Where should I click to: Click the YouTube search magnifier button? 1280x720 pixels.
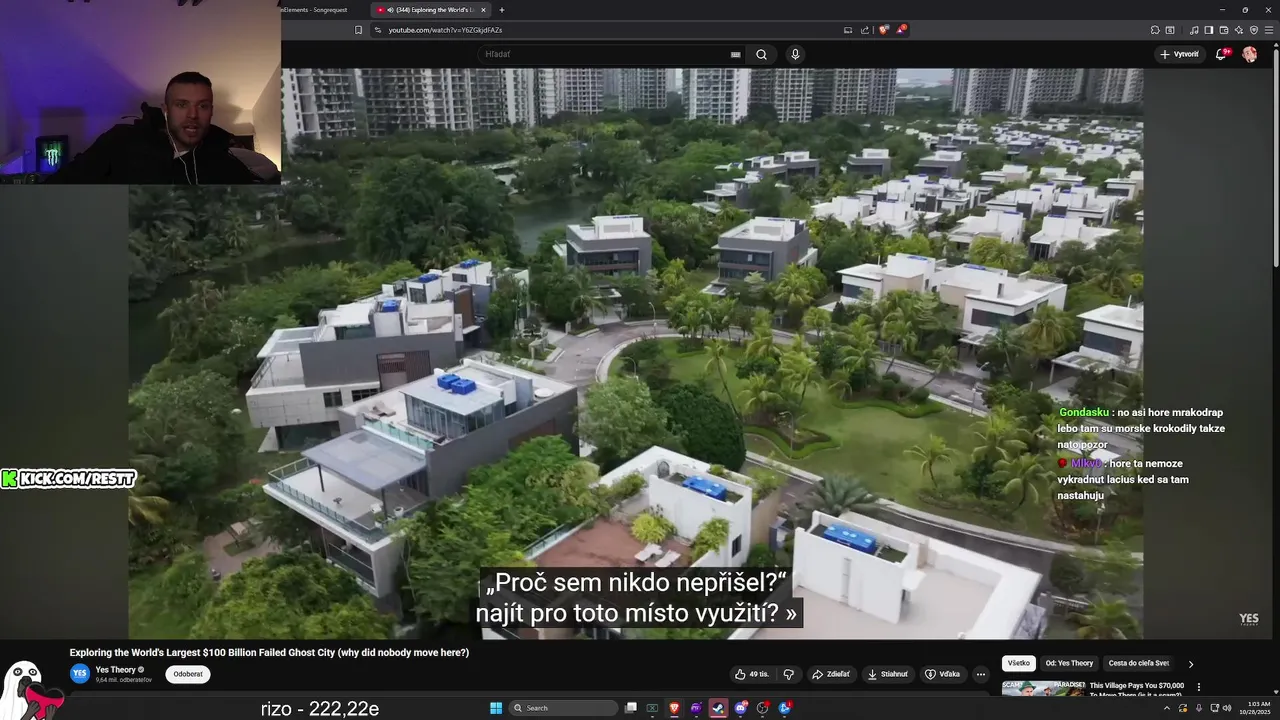pos(761,54)
